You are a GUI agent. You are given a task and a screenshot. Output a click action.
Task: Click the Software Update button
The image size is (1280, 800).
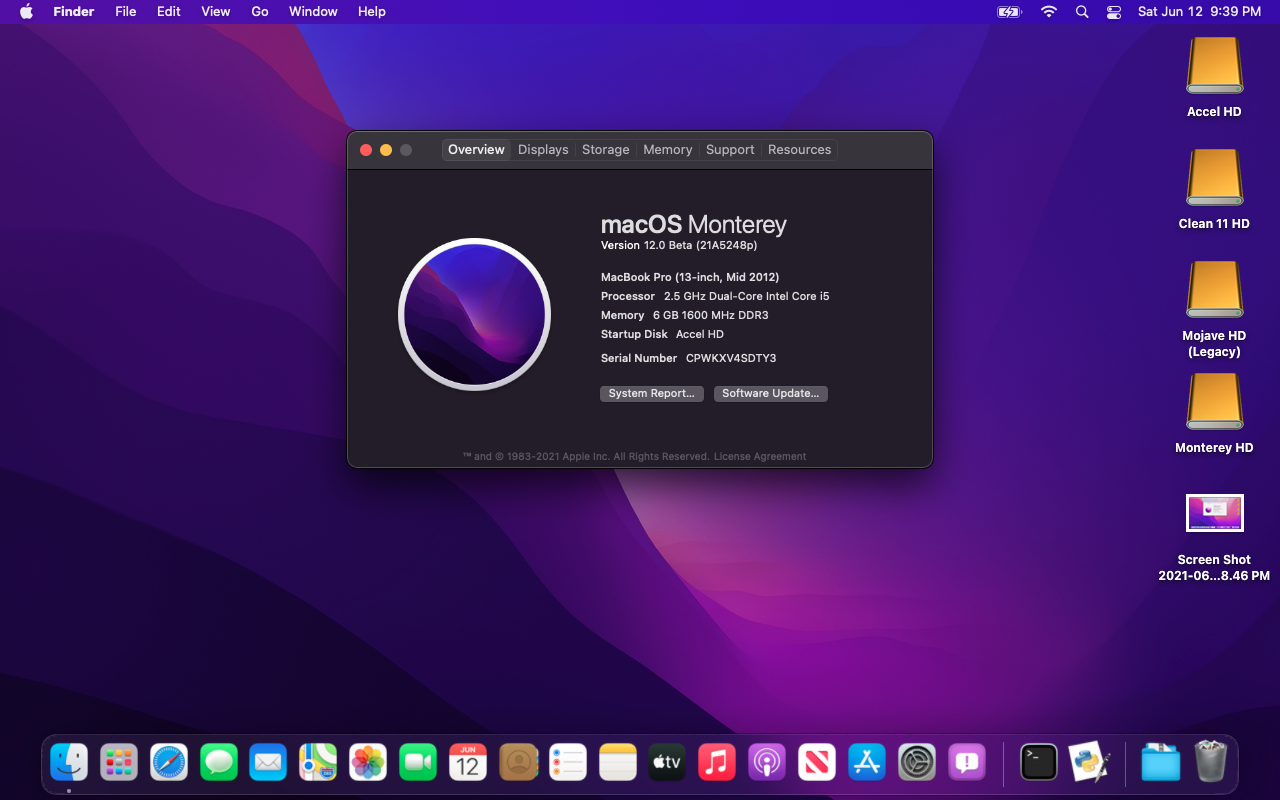click(x=770, y=394)
